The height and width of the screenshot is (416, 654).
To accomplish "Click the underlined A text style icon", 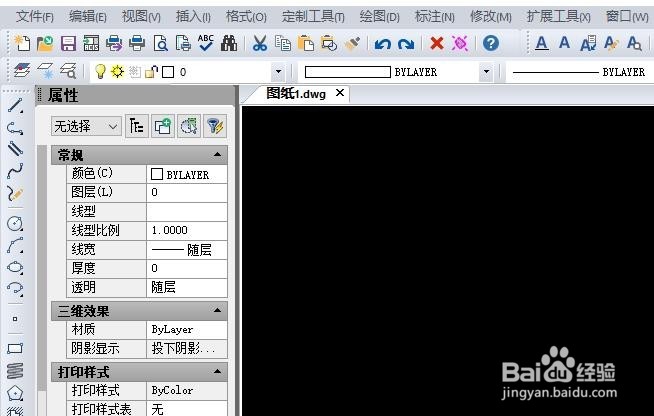I will (x=541, y=43).
